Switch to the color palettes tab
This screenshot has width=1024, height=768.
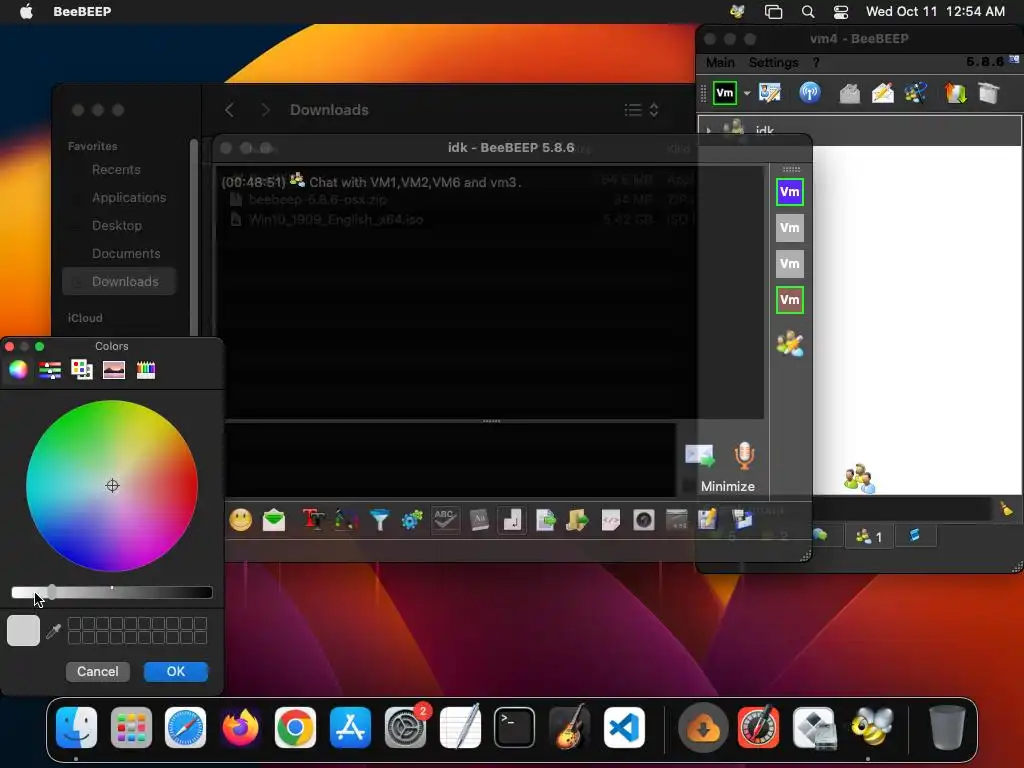82,370
